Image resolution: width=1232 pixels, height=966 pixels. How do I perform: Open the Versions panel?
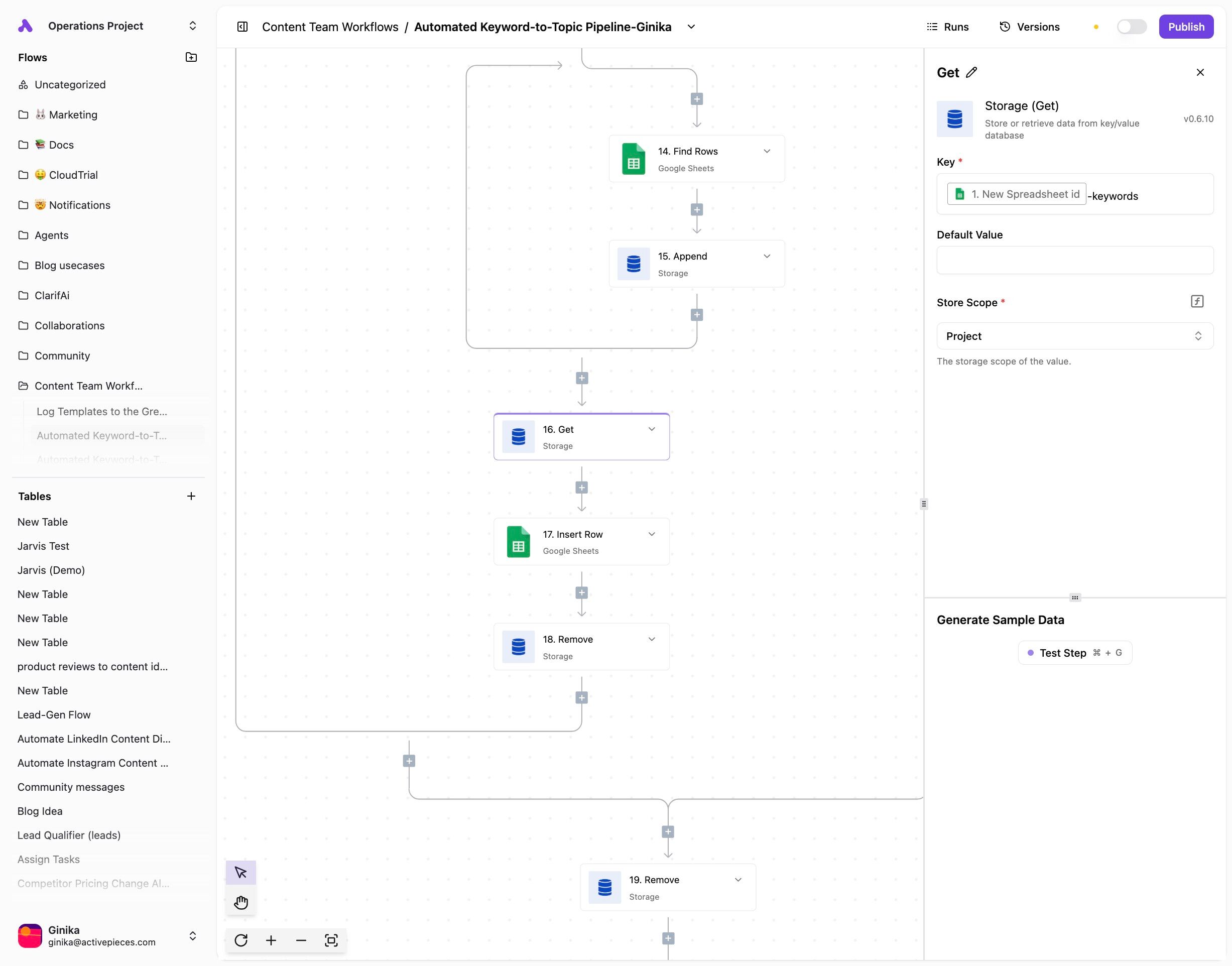click(x=1030, y=27)
